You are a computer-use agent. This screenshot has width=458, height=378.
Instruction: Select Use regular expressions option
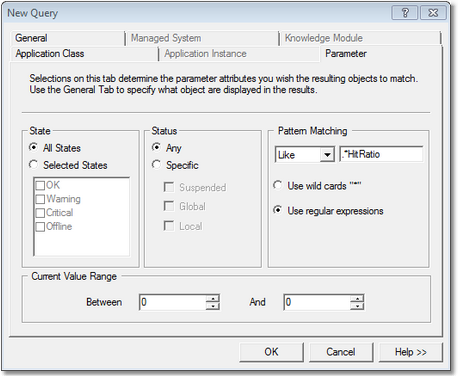278,210
